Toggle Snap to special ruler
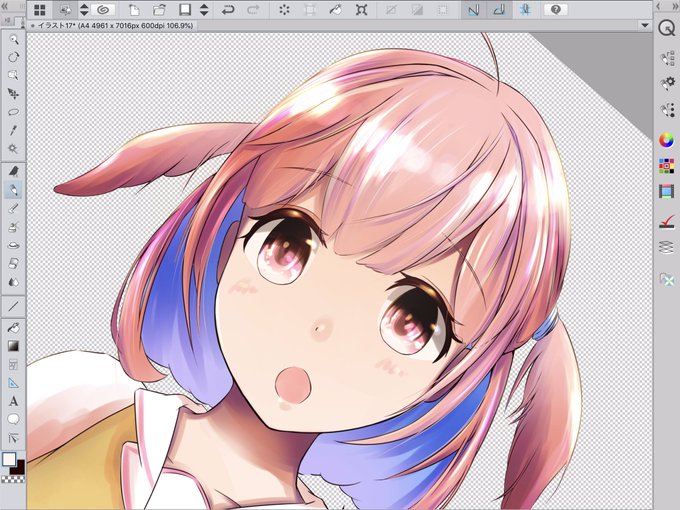The image size is (680, 510). (499, 10)
